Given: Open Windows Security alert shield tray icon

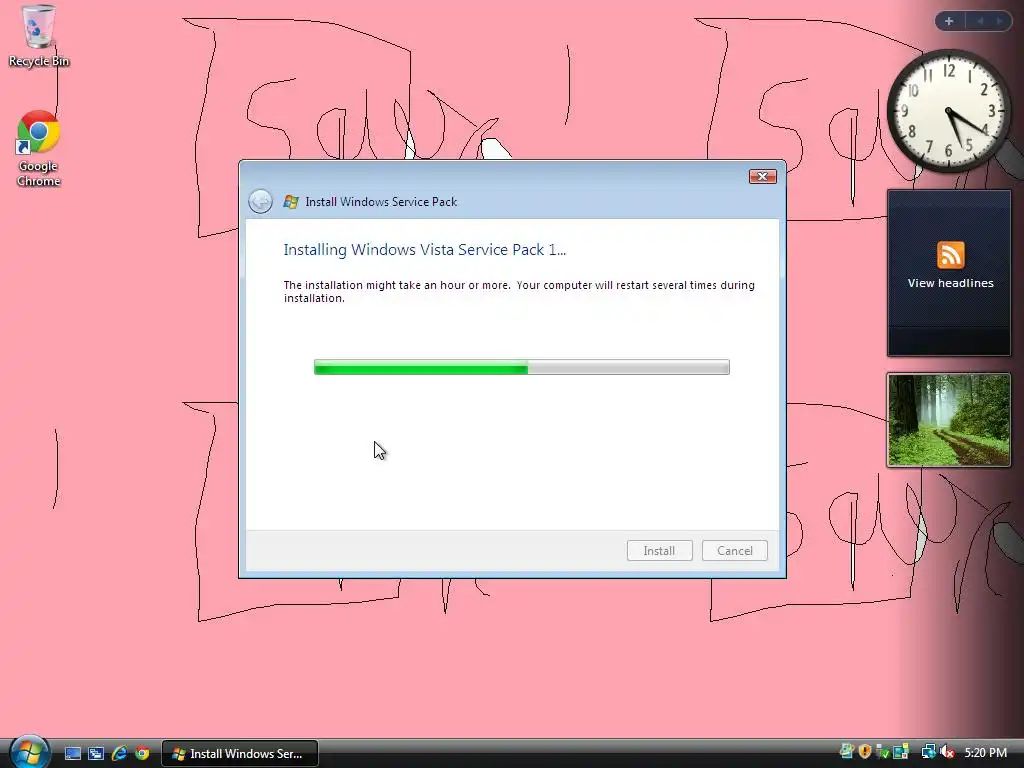Looking at the screenshot, I should point(865,752).
